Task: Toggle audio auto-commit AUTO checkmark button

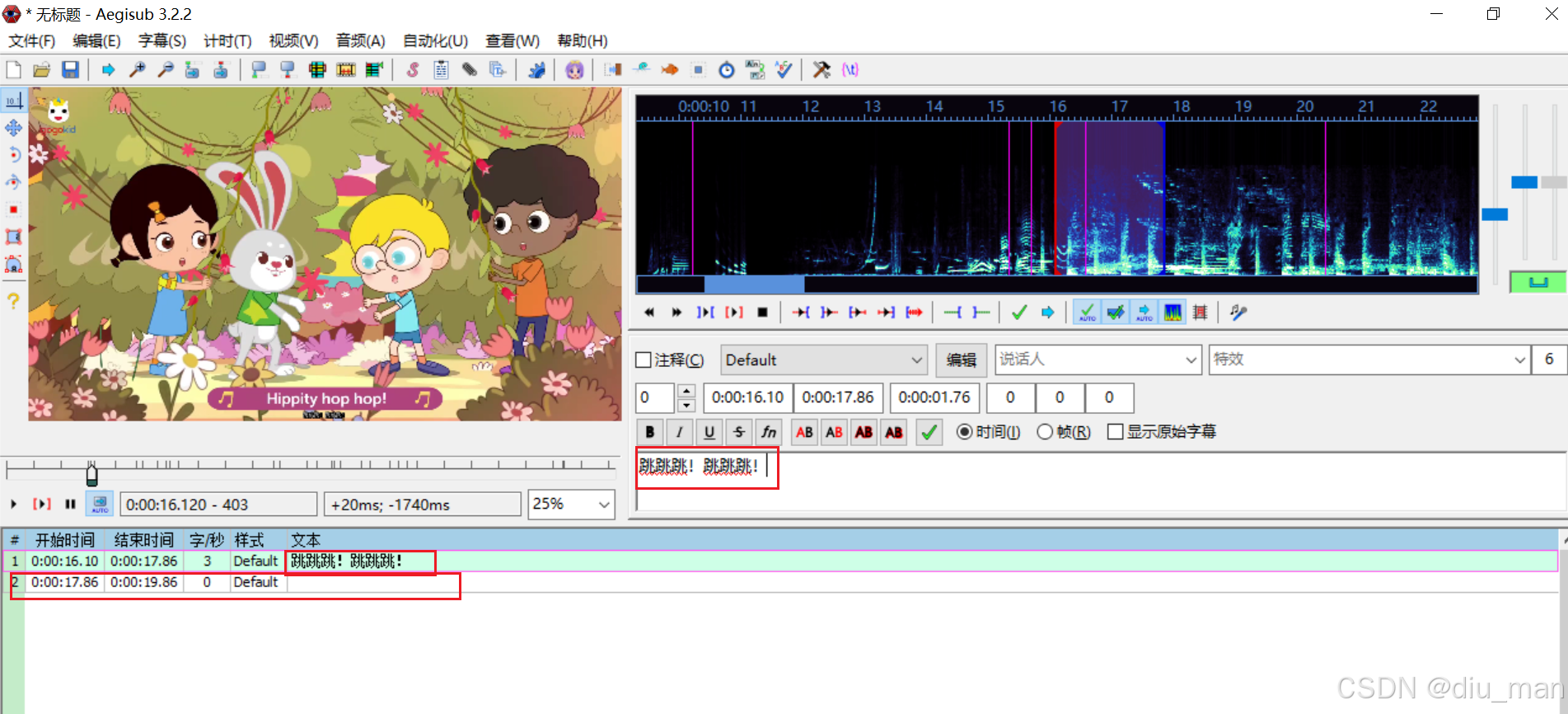Action: 1088,312
